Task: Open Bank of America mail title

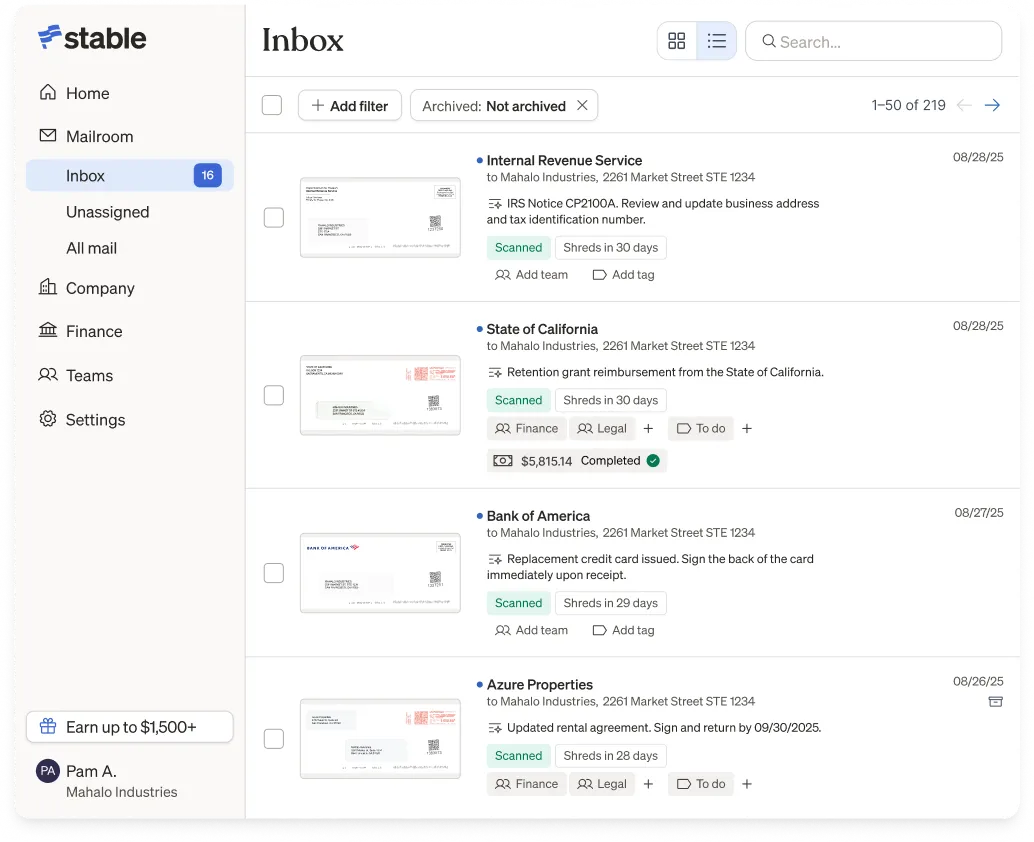Action: 538,516
